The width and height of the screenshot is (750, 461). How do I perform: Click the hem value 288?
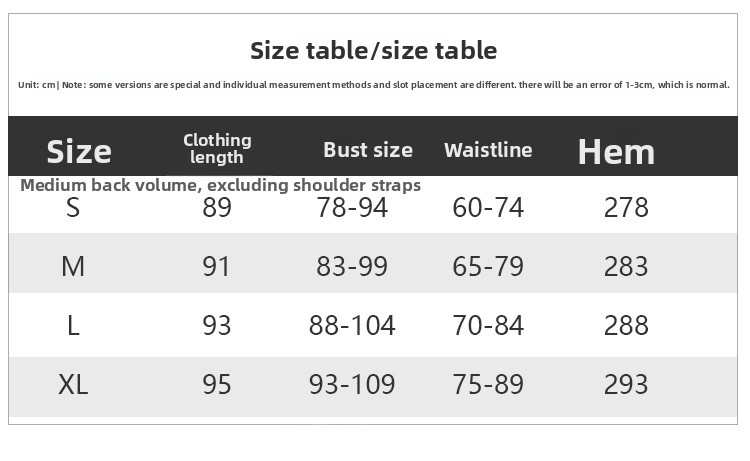(x=626, y=326)
